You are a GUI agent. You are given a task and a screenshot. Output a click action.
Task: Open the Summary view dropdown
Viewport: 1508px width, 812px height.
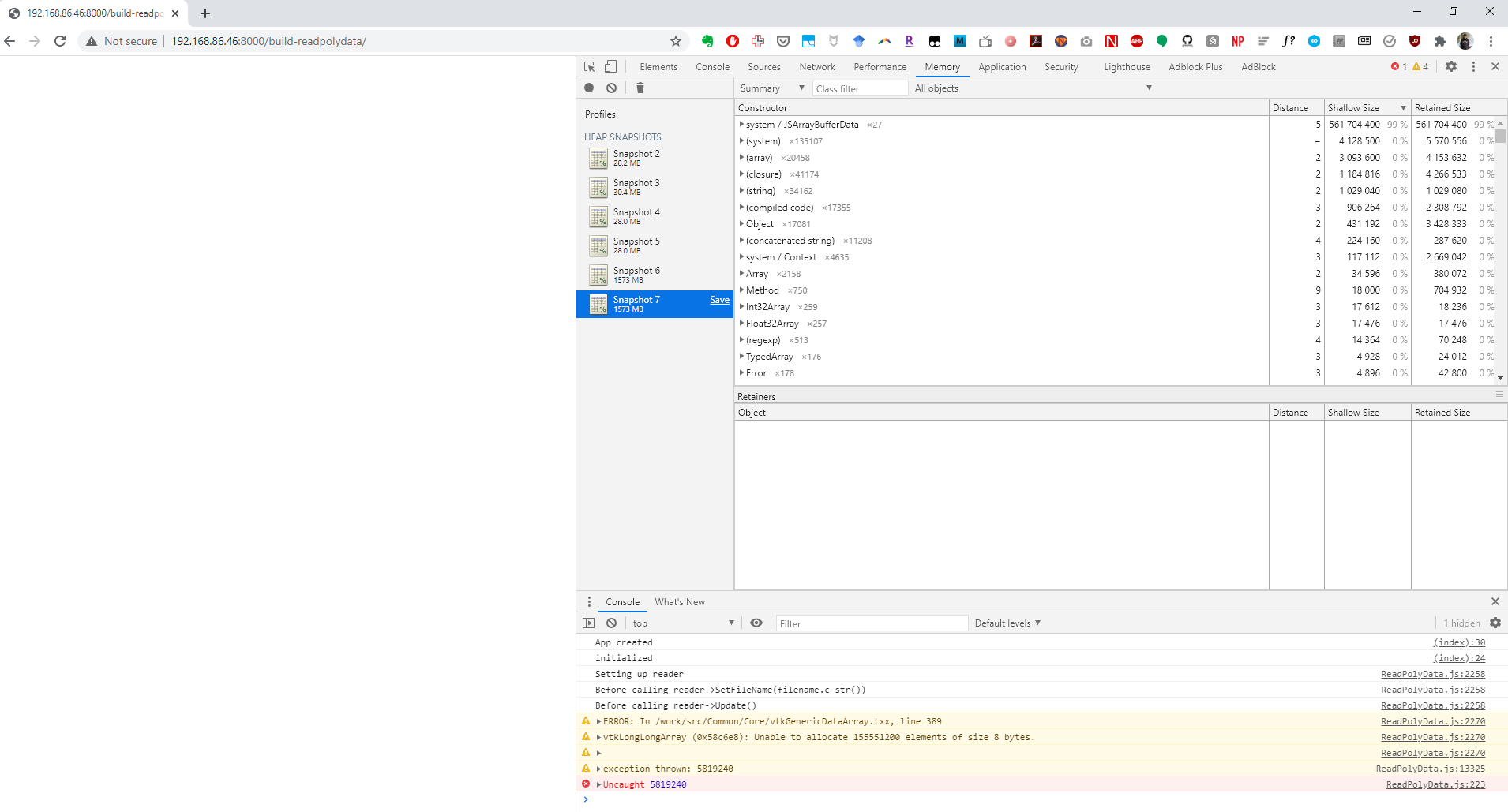coord(771,88)
